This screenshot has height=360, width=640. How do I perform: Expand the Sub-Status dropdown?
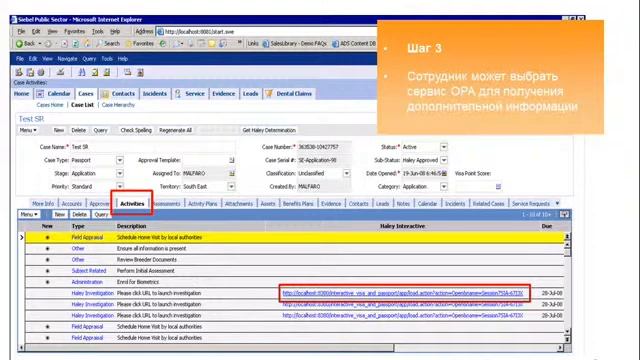tap(444, 160)
